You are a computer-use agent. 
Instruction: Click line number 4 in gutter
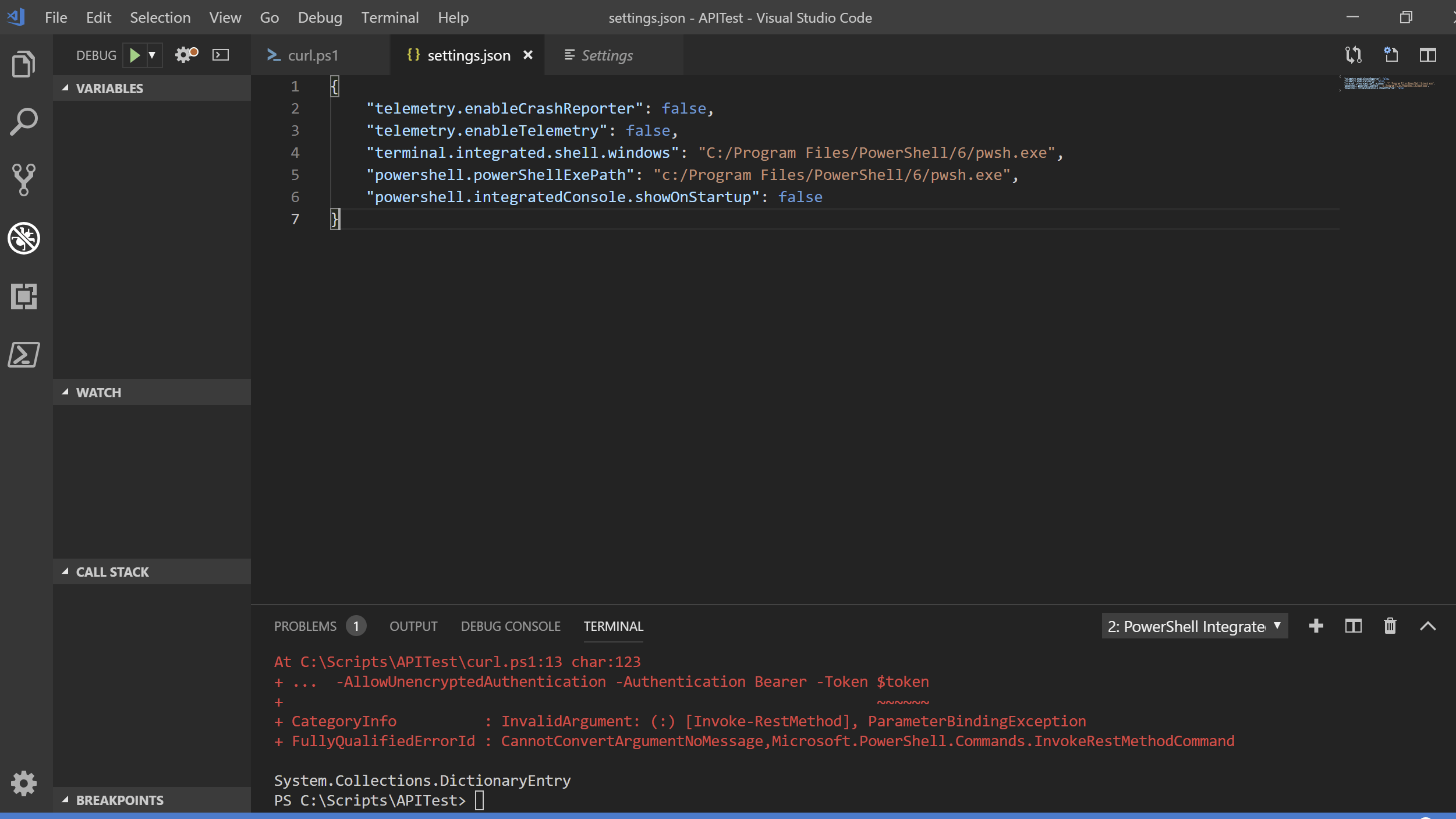point(295,153)
